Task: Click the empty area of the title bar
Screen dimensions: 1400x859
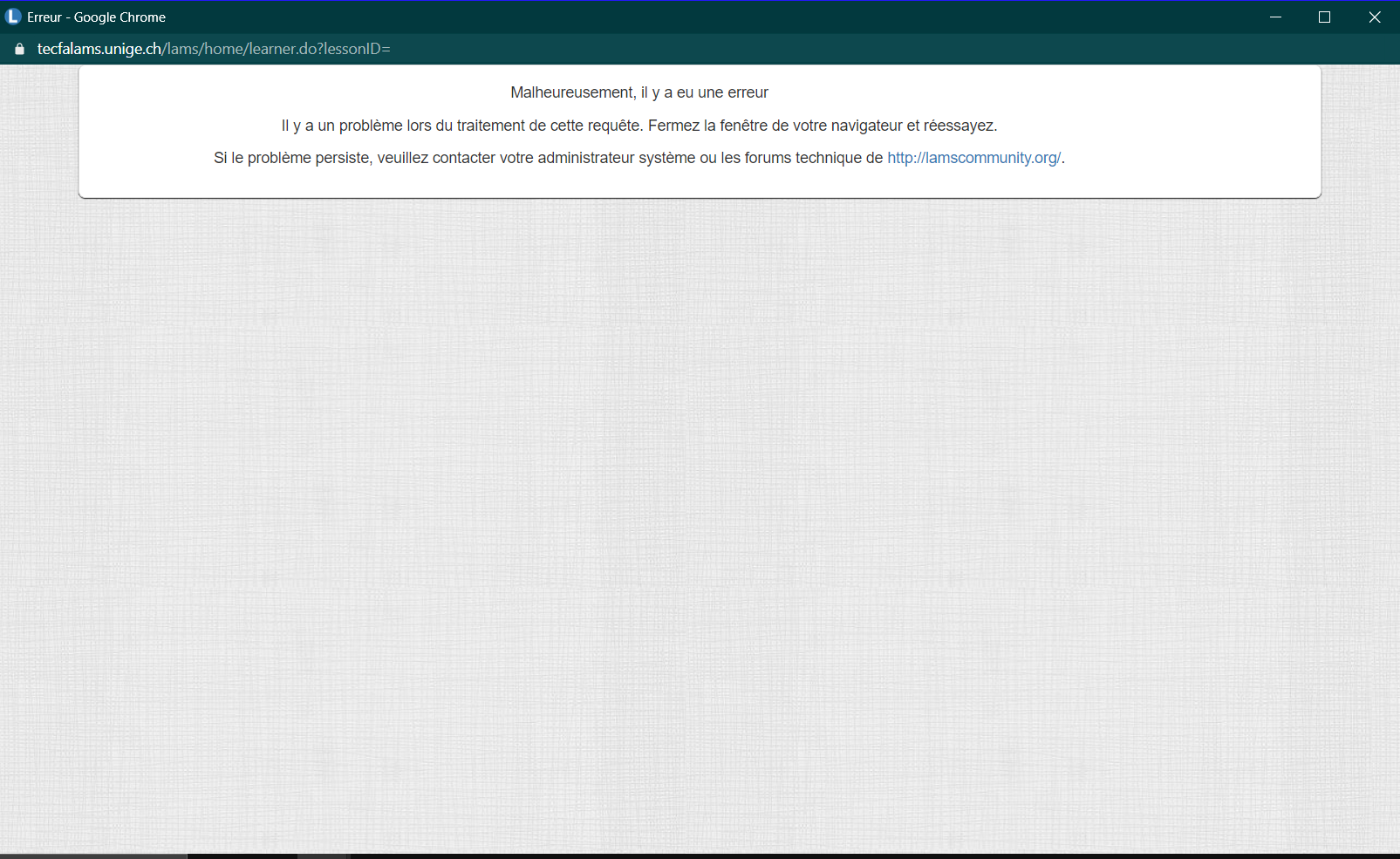Action: [698, 17]
